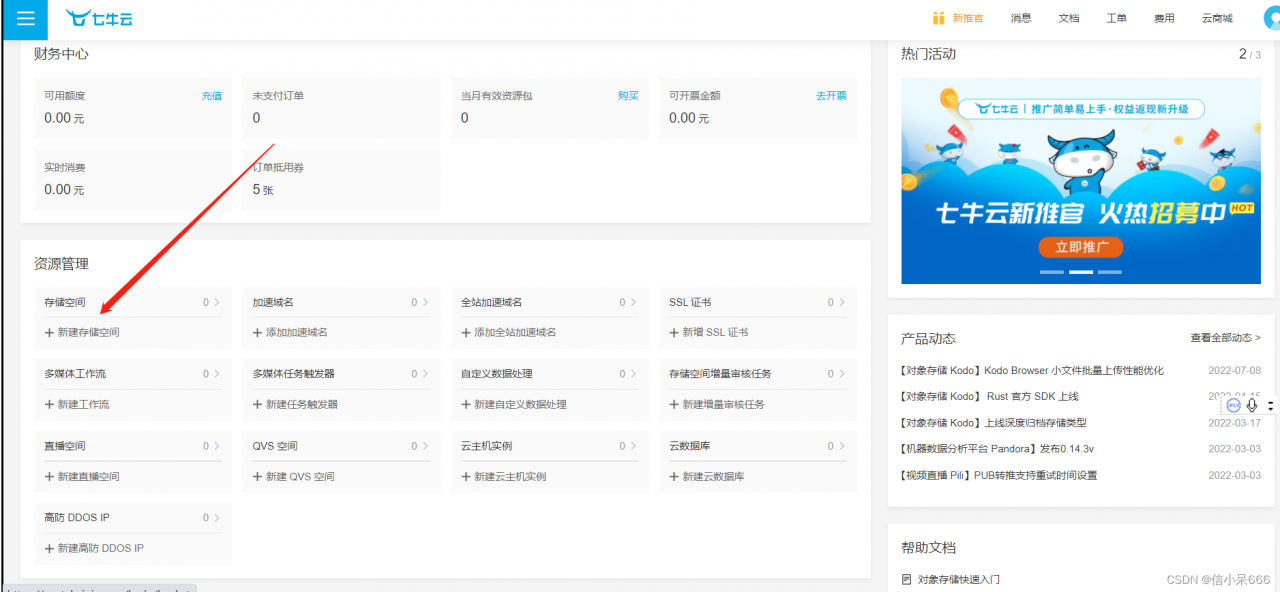Image resolution: width=1280 pixels, height=592 pixels.
Task: Expand 存储空间 with its chevron
Action: click(x=216, y=302)
